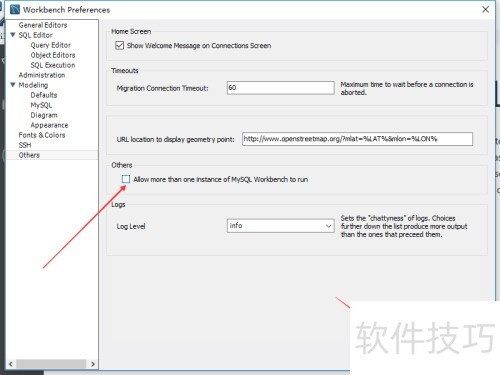Viewport: 500px width, 375px height.
Task: Open Modeling Defaults page
Action: 44,95
